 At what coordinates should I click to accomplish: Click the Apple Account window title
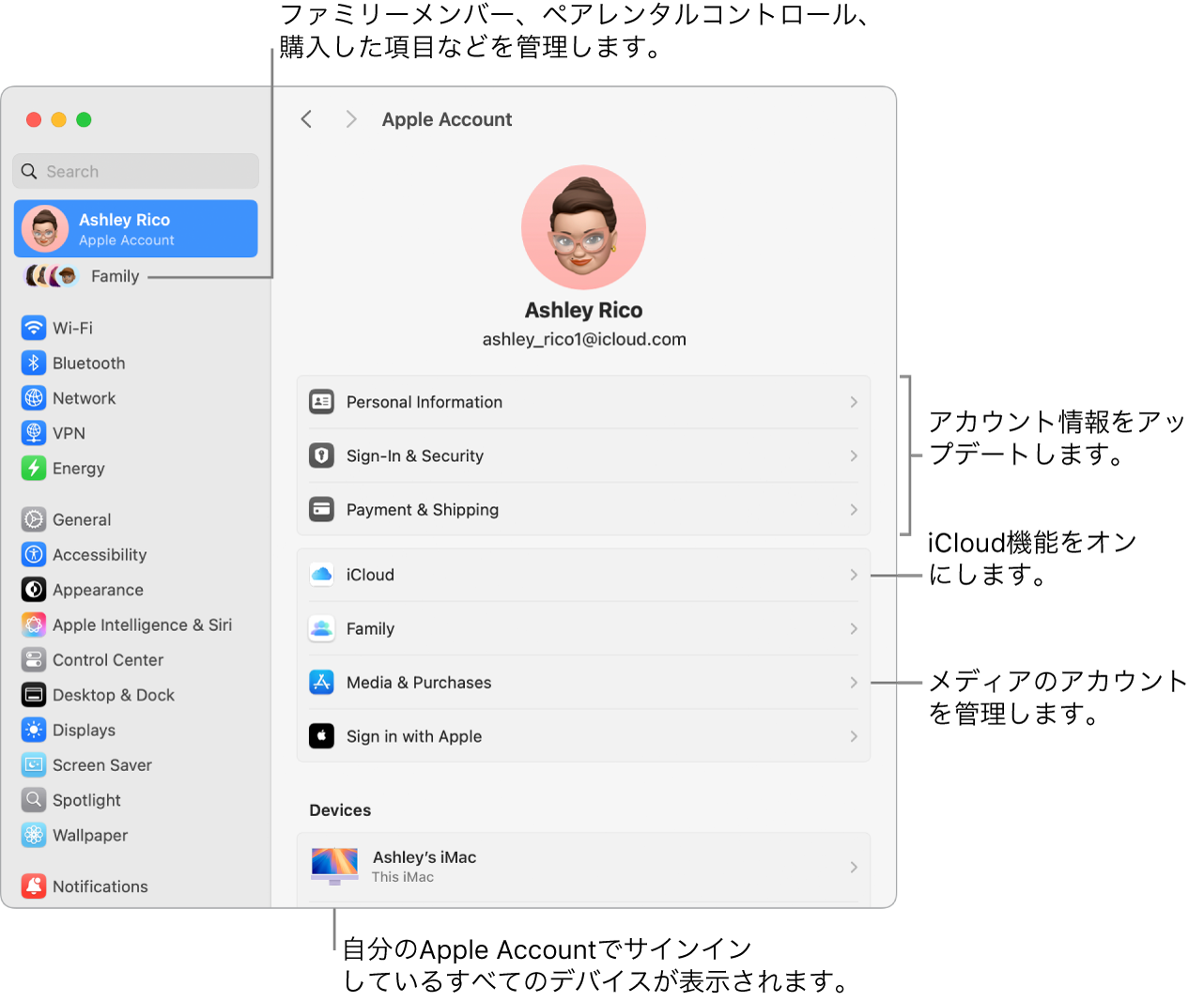[x=447, y=119]
